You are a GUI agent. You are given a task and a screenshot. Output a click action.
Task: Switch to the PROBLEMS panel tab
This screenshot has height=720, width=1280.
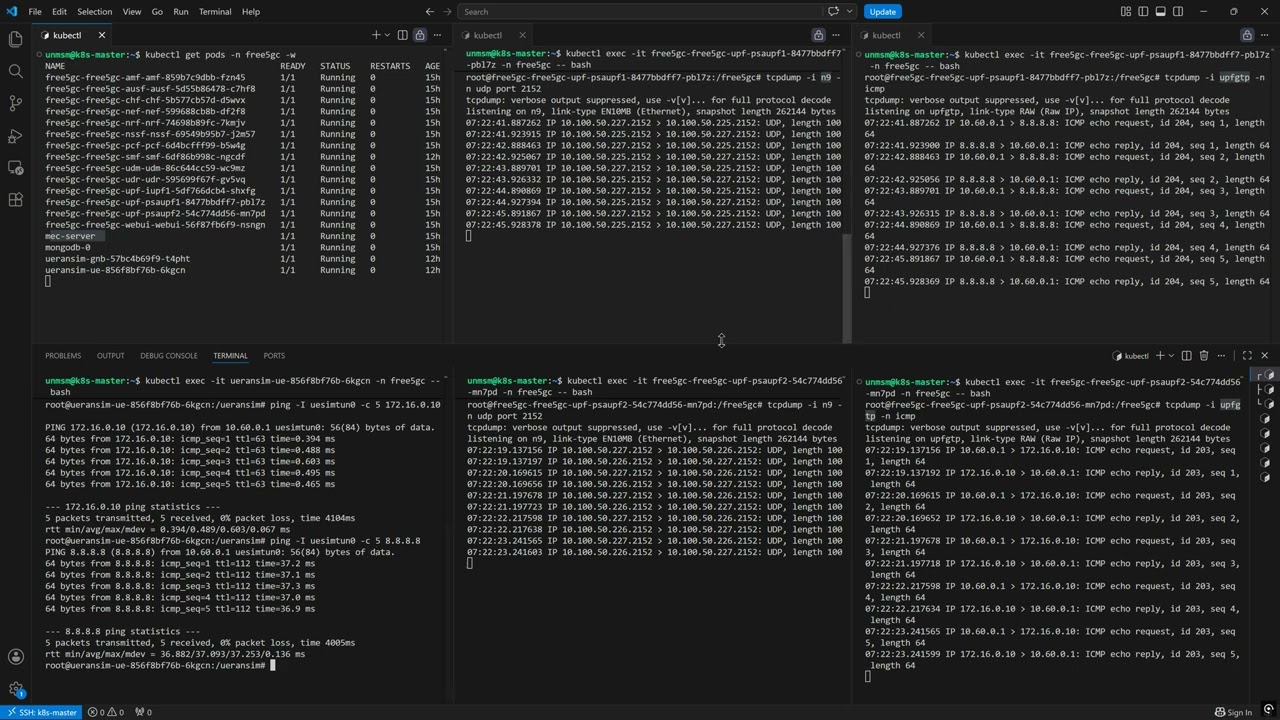[63, 355]
